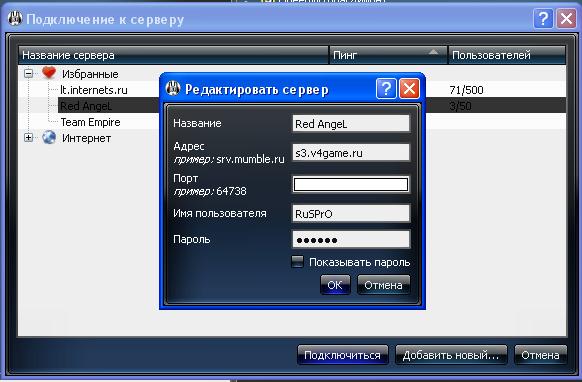Screen dimensions: 582x382
Task: Click the Mumble icon in the edit server dialog title
Action: (173, 88)
